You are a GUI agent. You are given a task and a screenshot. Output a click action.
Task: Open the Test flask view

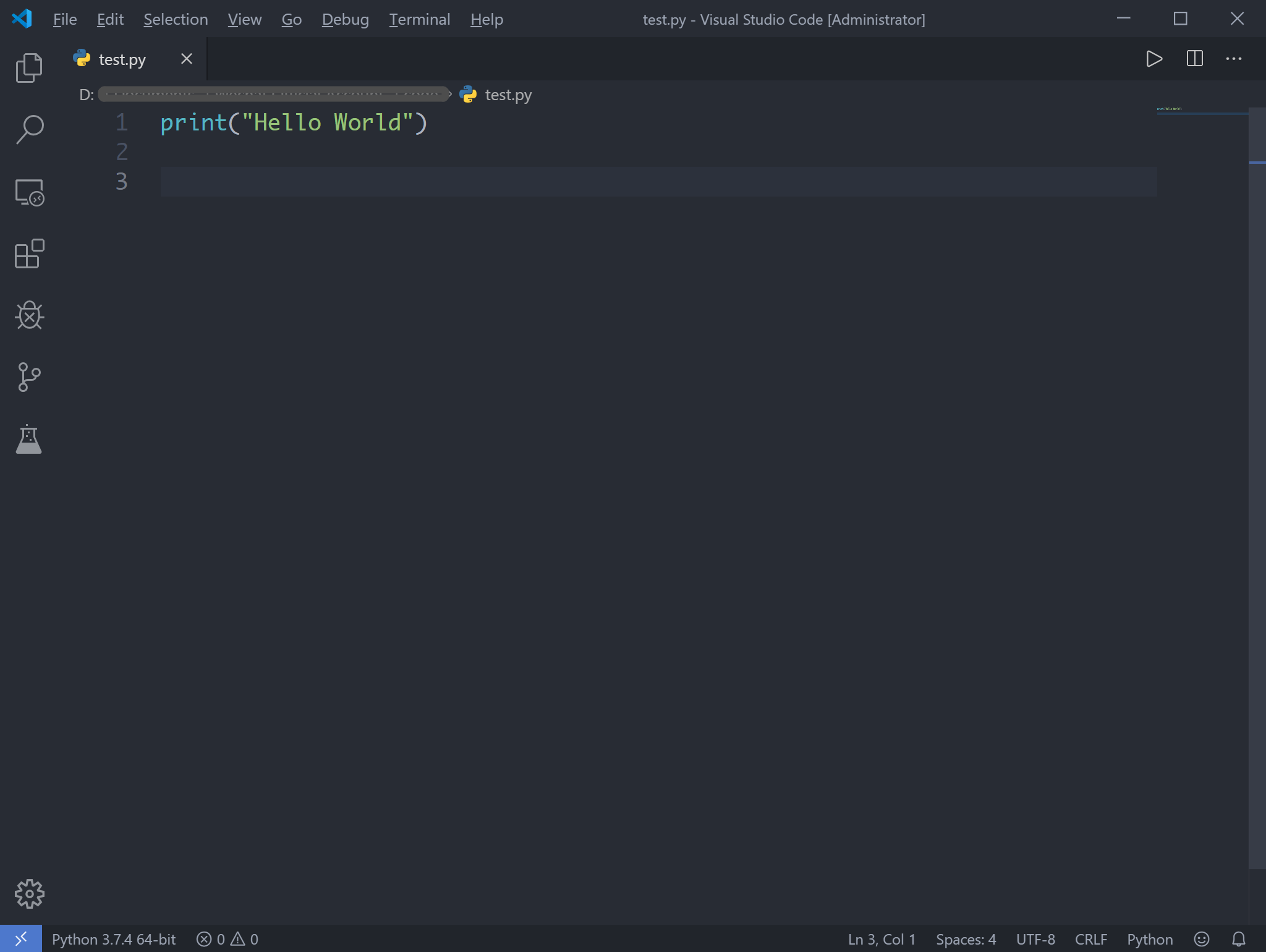click(x=29, y=439)
